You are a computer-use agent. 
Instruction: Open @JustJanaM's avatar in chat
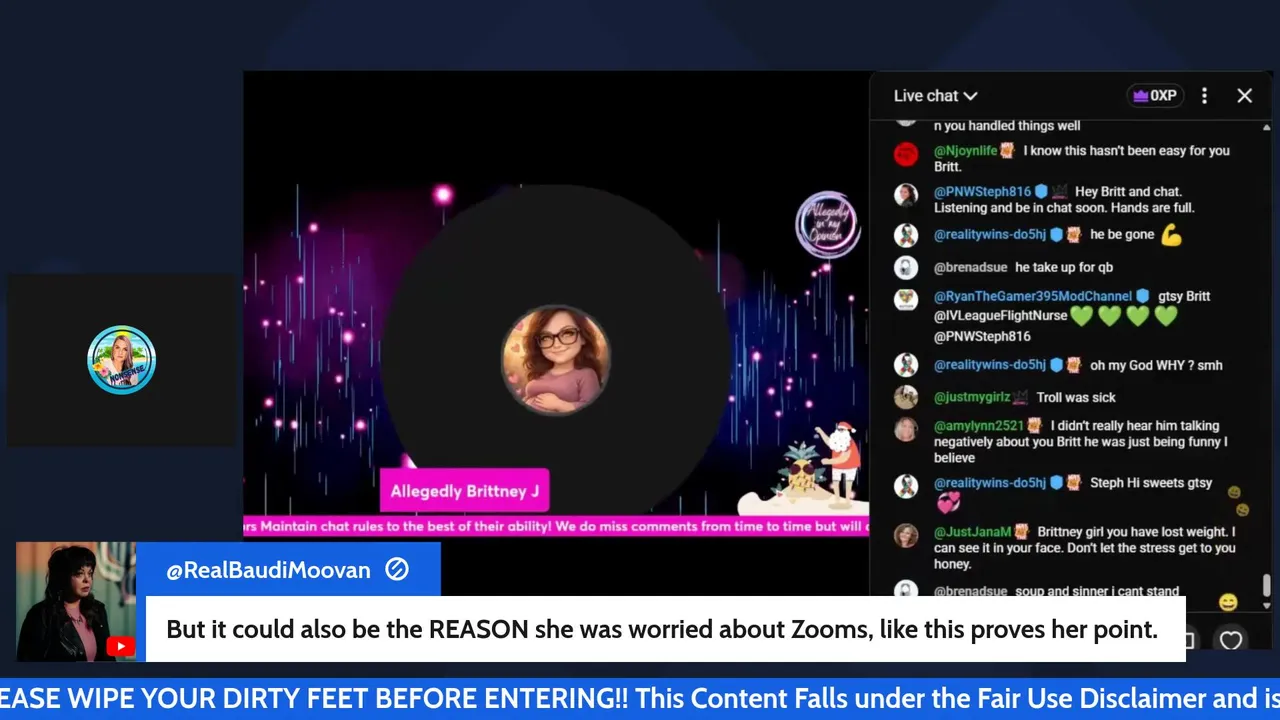(906, 535)
